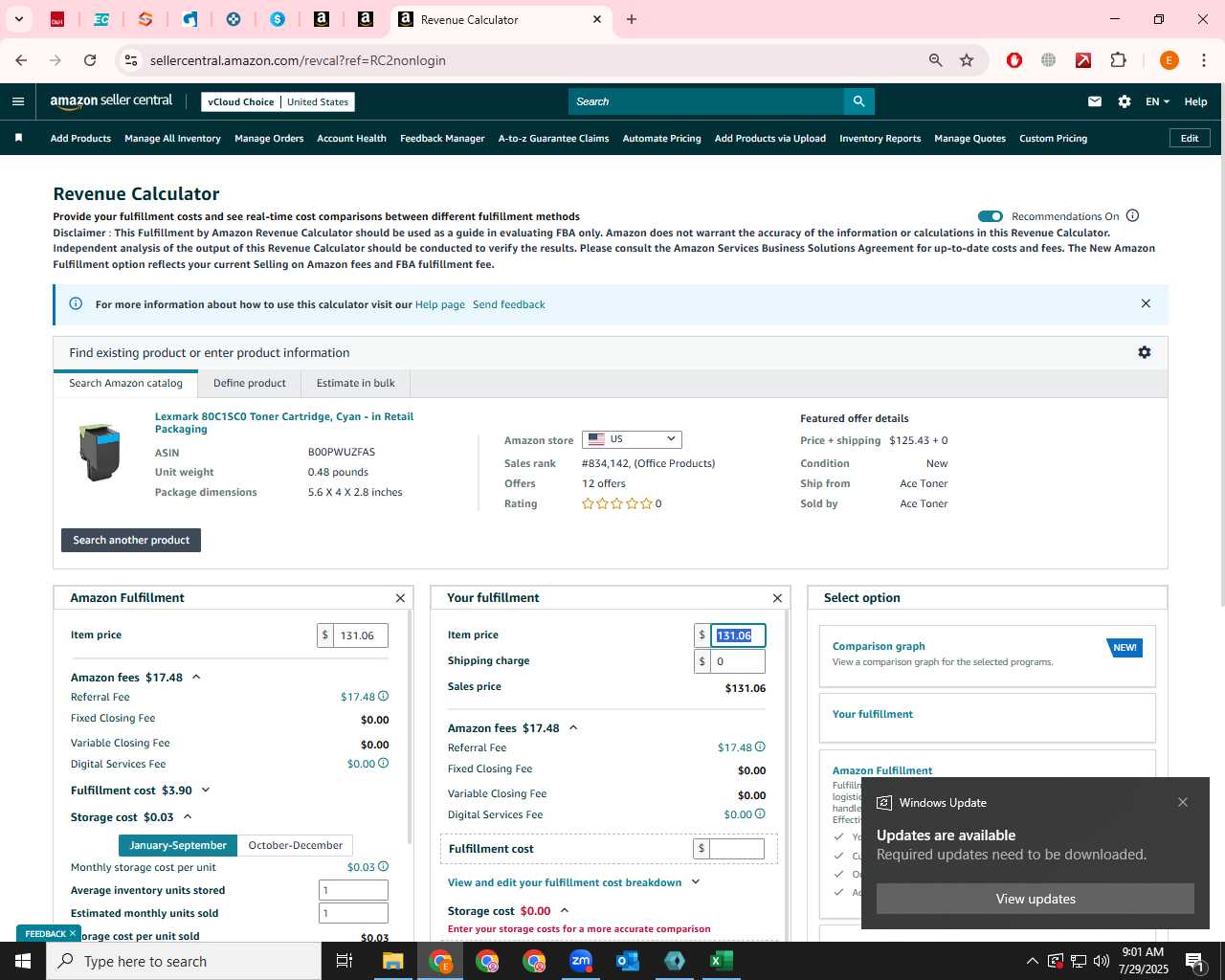This screenshot has height=980, width=1225.
Task: Open the Feedback Manager menu item
Action: (442, 138)
